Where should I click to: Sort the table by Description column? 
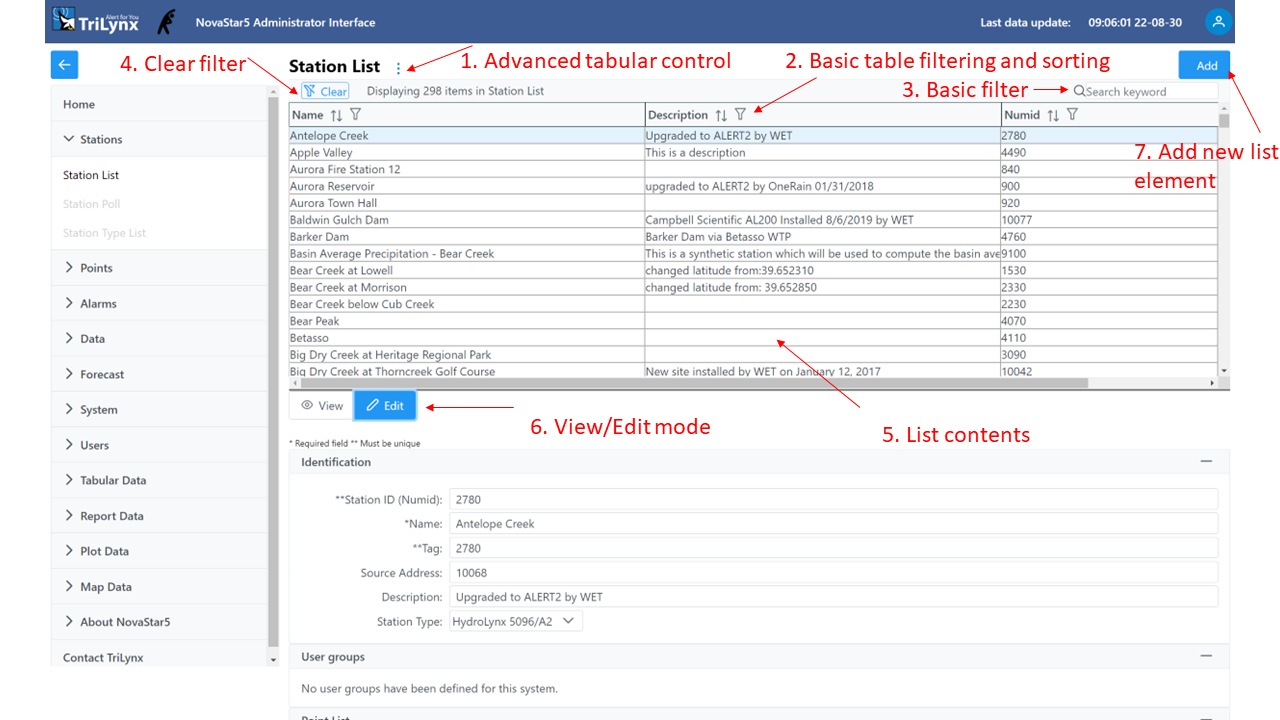click(721, 115)
